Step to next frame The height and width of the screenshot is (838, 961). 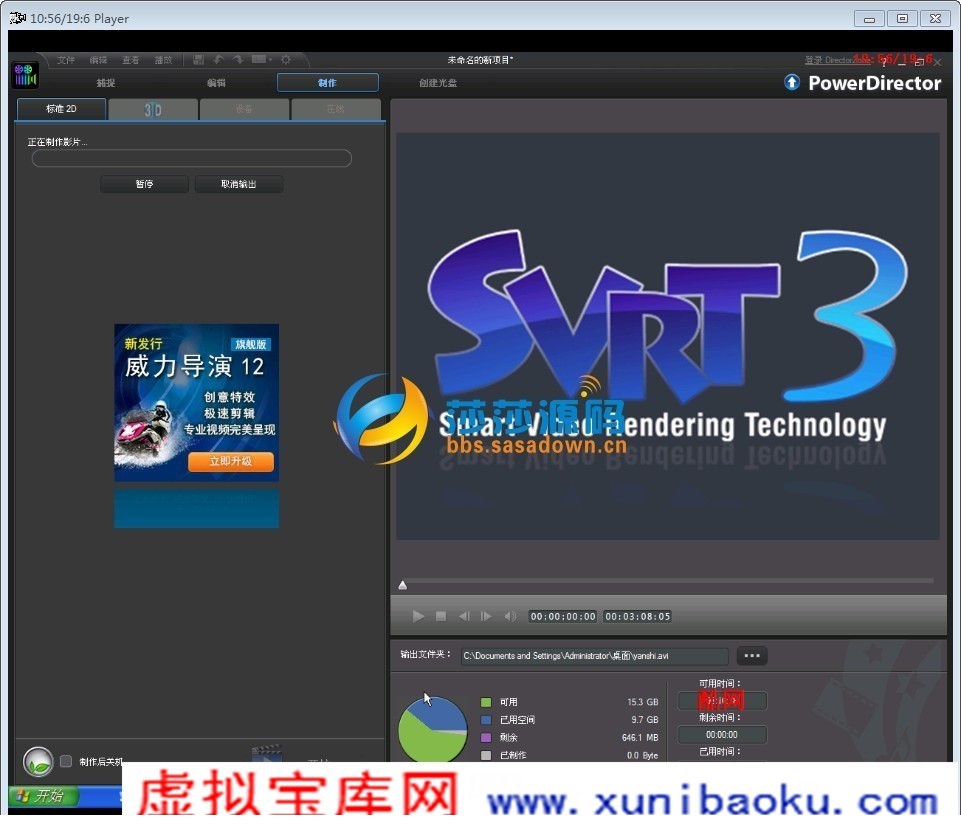[486, 616]
